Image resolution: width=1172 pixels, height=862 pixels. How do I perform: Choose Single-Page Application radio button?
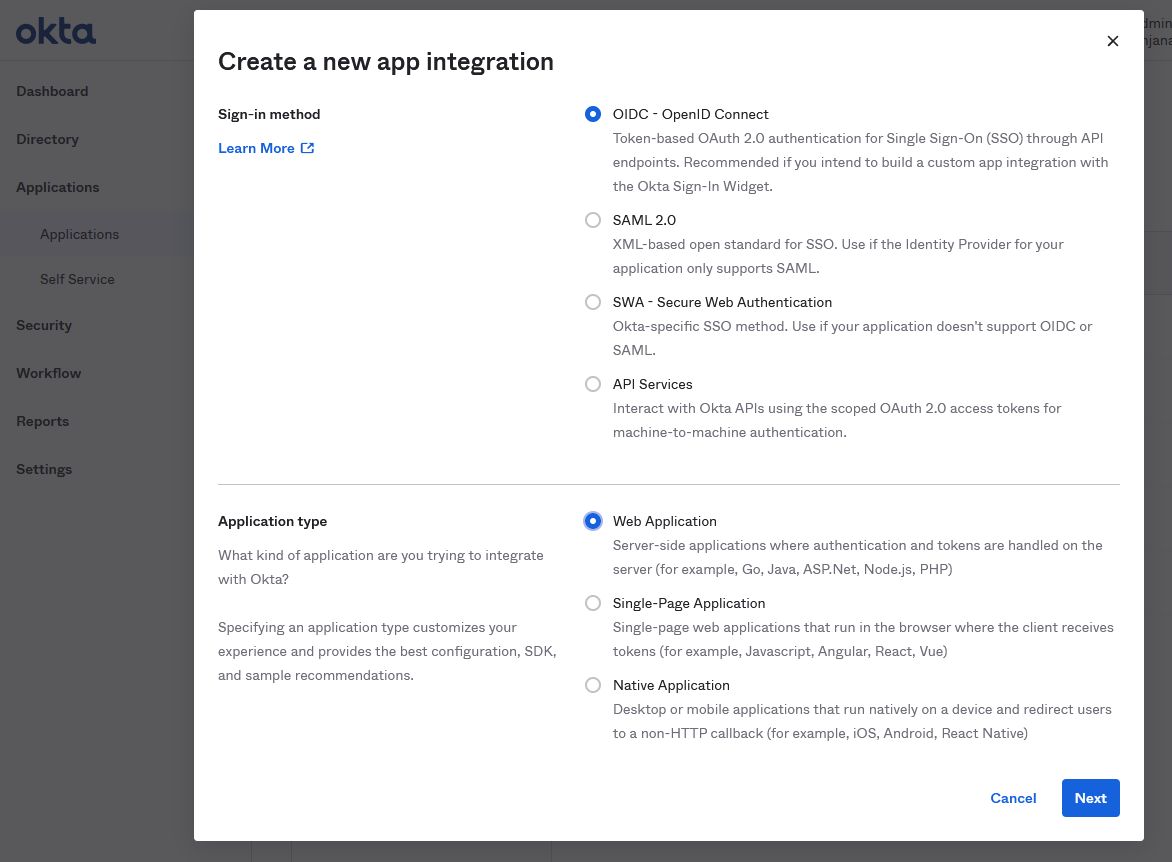593,603
